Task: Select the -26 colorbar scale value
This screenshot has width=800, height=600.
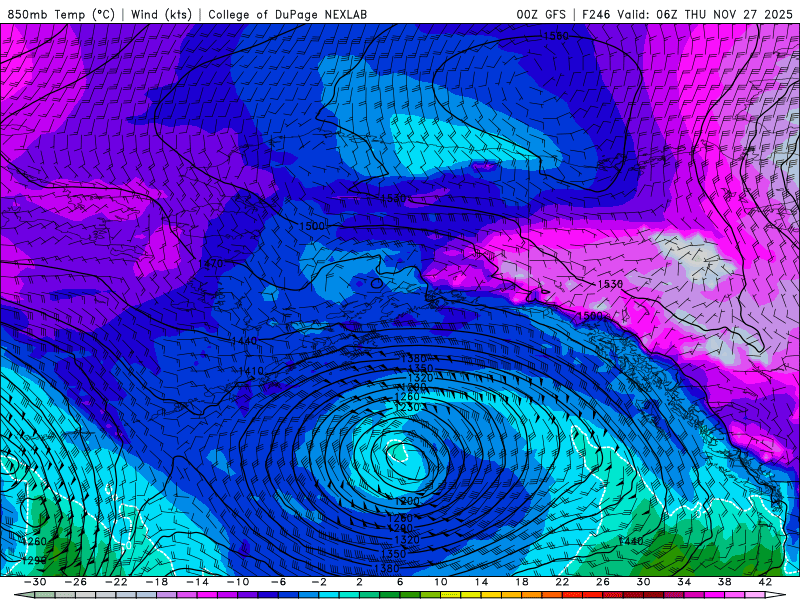Action: (75, 582)
